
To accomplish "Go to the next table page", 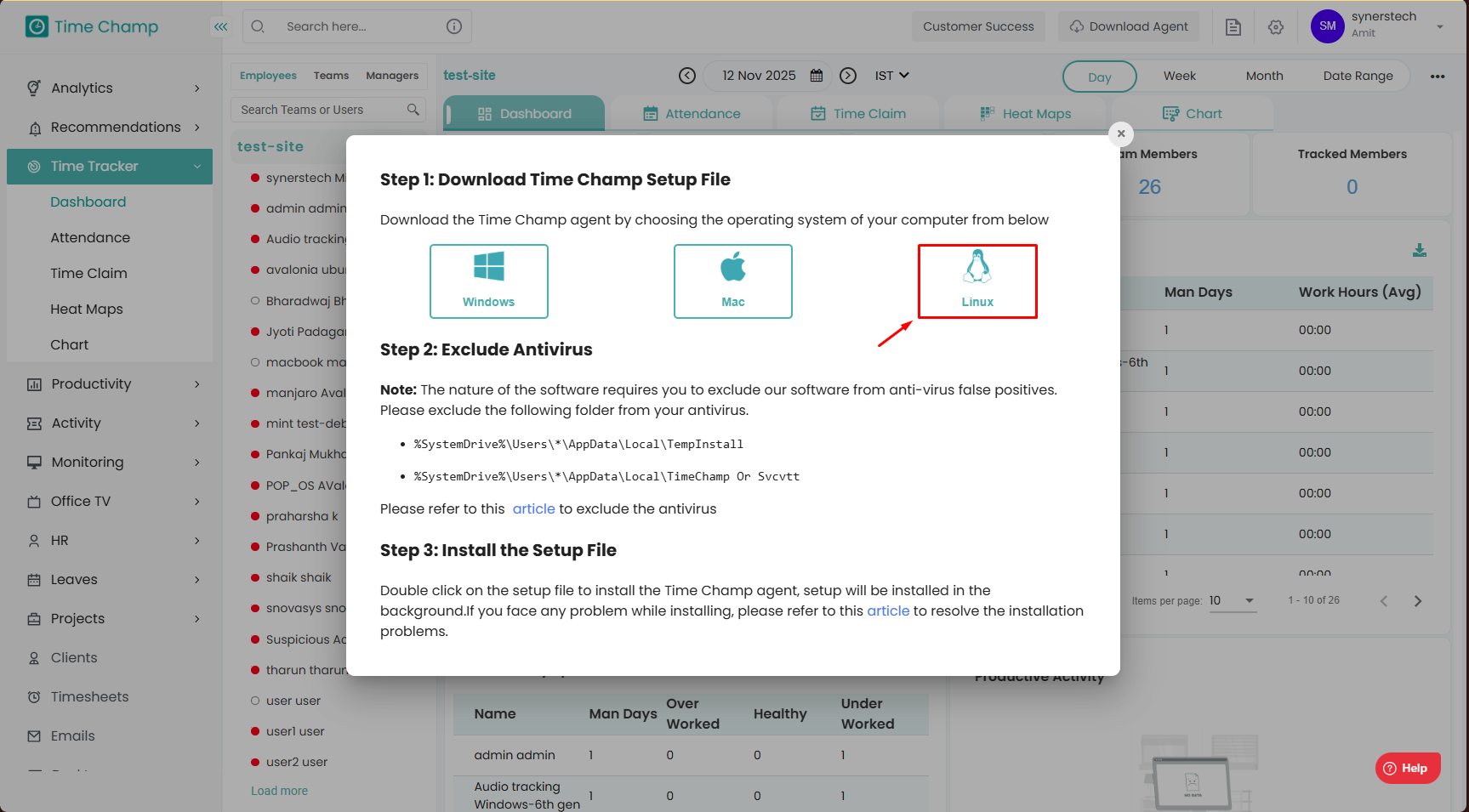I will tap(1418, 601).
